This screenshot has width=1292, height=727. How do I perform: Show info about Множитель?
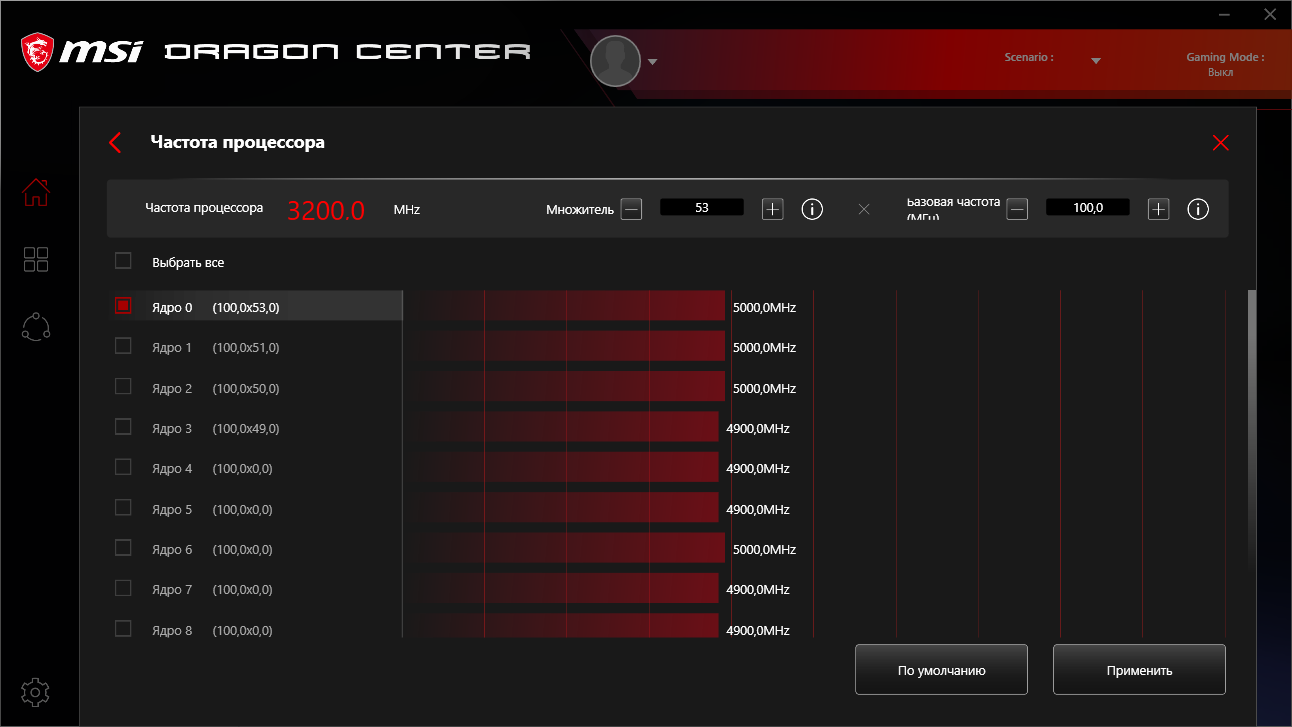coord(812,209)
